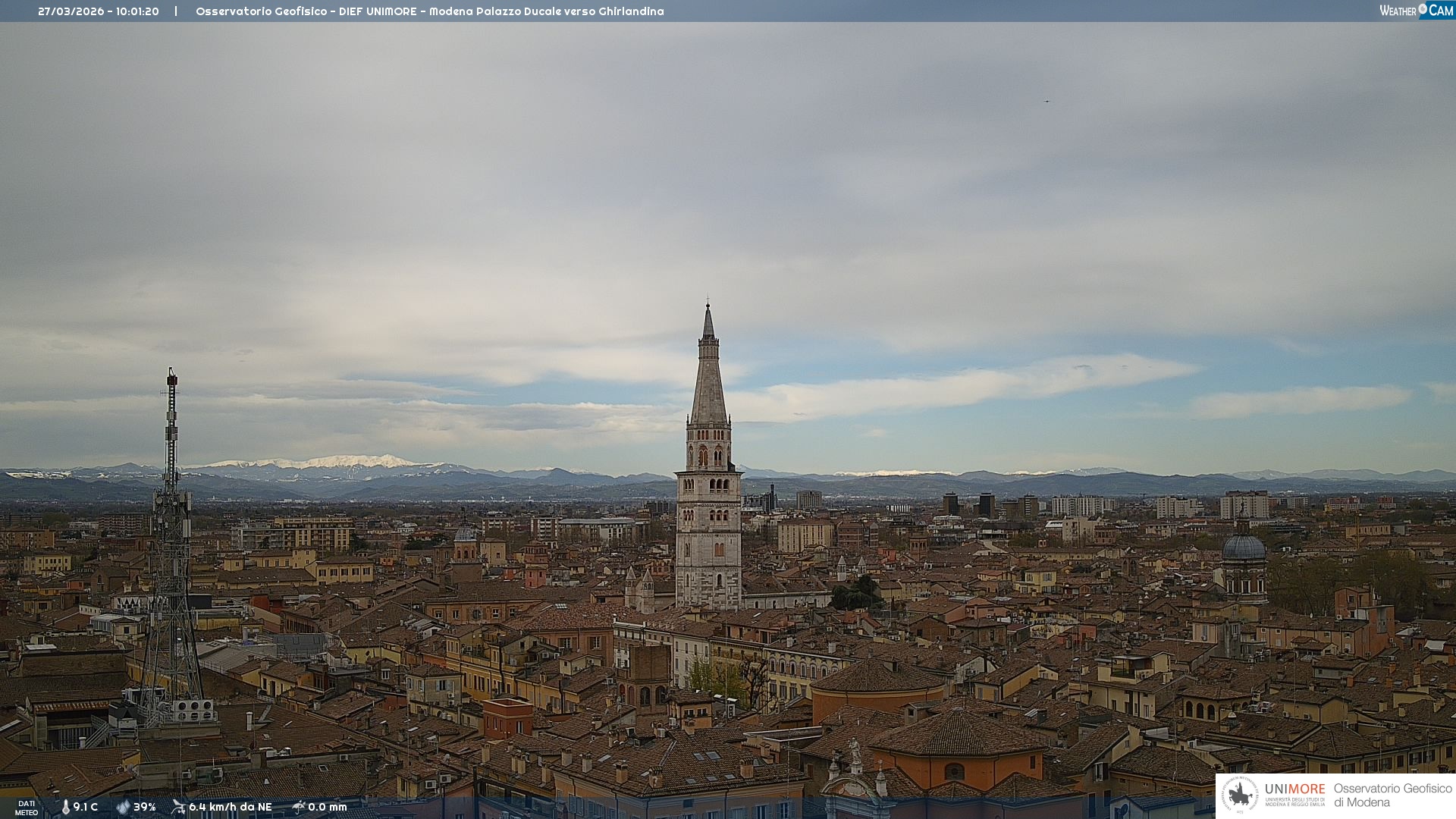This screenshot has width=1456, height=819.
Task: Open the DATI METEO label
Action: click(27, 808)
